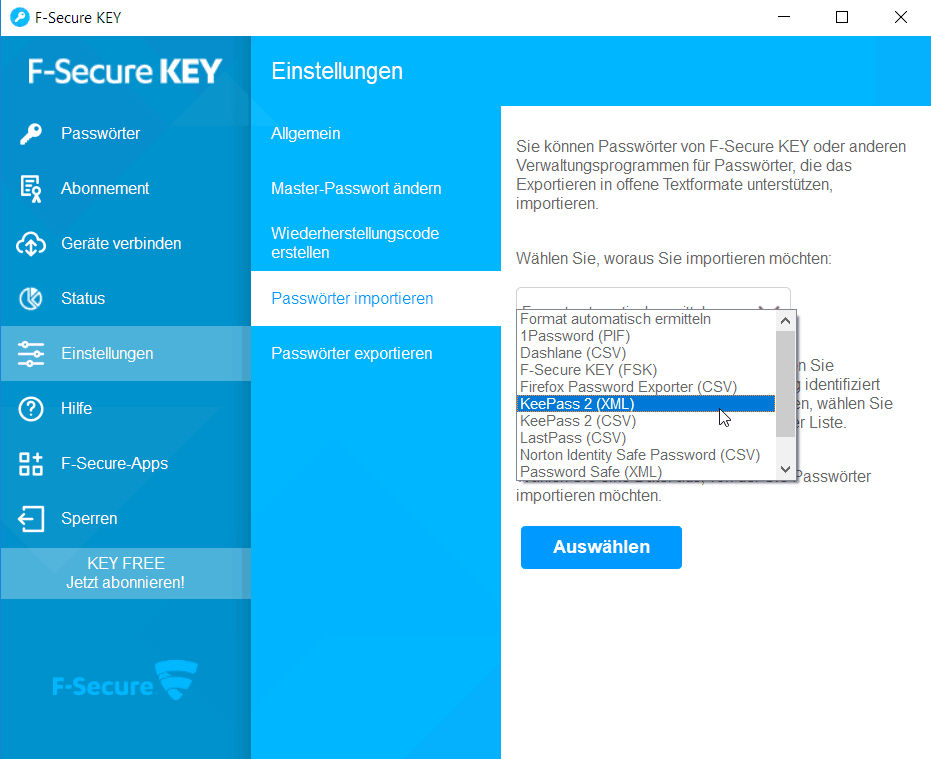The image size is (931, 759).
Task: Click the F-Secure KEY logo heading
Action: click(125, 71)
